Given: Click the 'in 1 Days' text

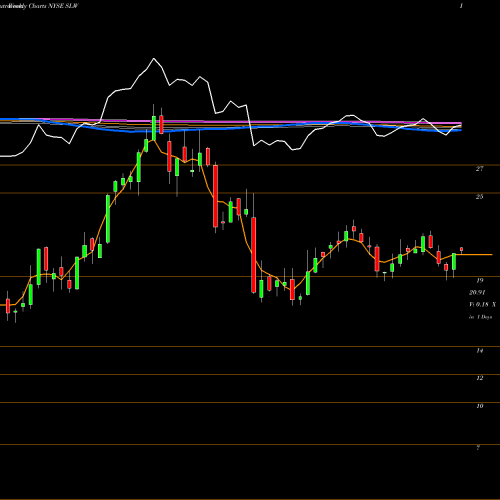Looking at the screenshot, I should pyautogui.click(x=480, y=317).
